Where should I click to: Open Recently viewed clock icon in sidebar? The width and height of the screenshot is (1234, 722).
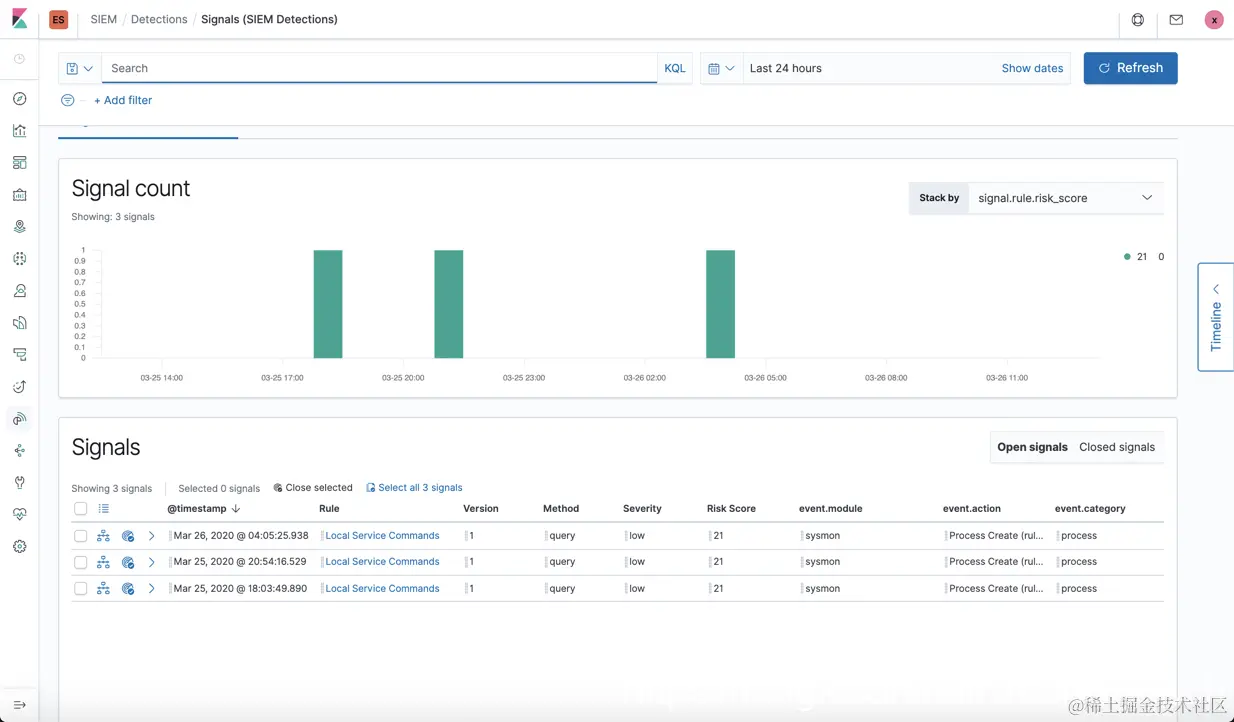coord(19,59)
